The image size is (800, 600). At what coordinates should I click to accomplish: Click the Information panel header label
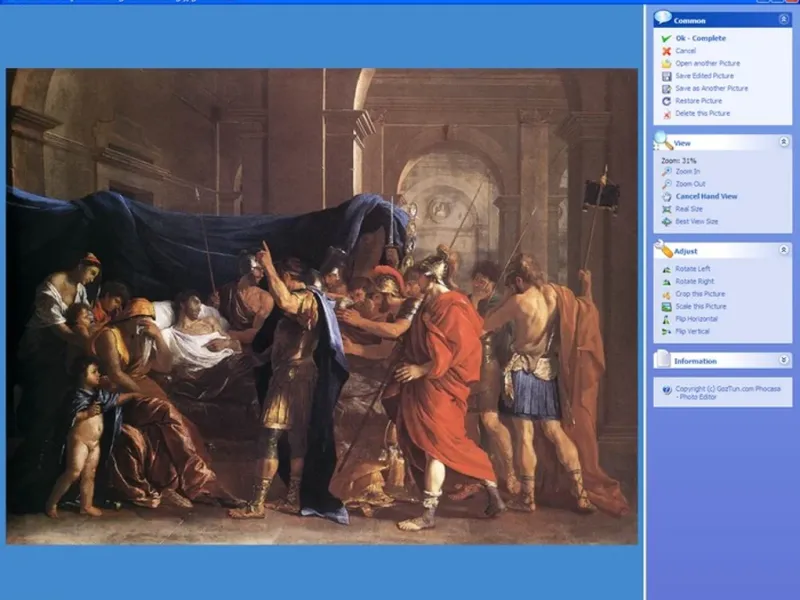695,361
